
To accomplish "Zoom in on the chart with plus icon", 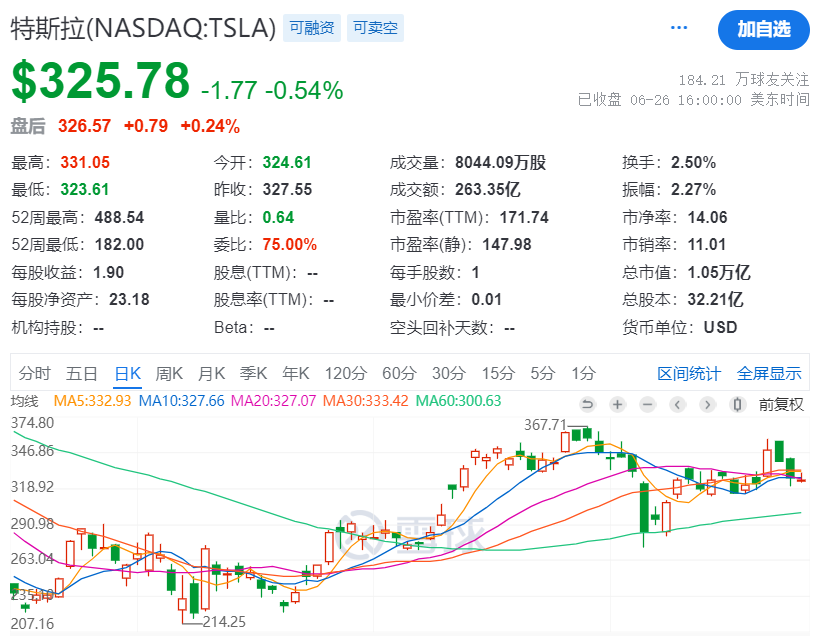I will coord(617,405).
